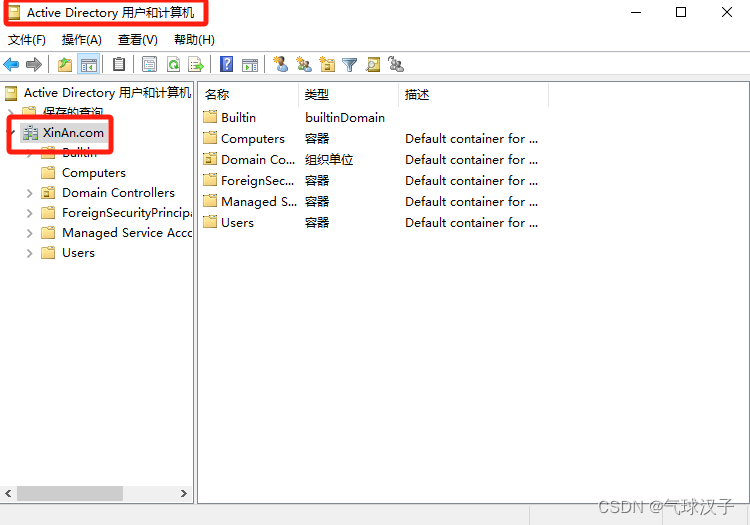Maximize the Active Directory window
750x525 pixels.
681,12
